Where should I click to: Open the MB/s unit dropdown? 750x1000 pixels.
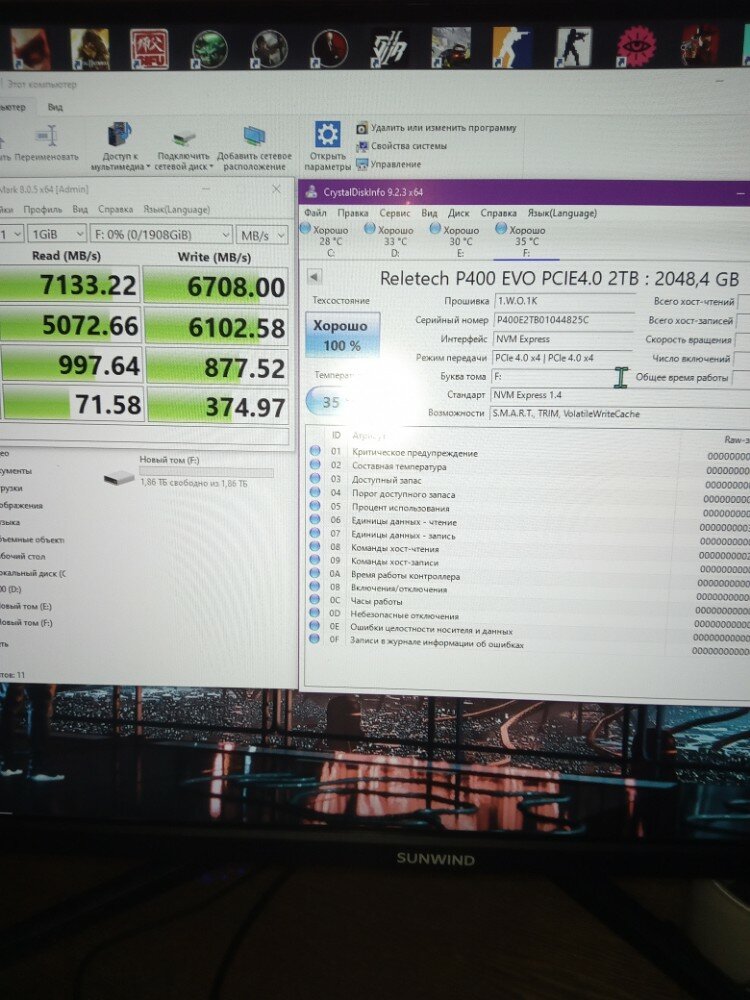(x=262, y=235)
